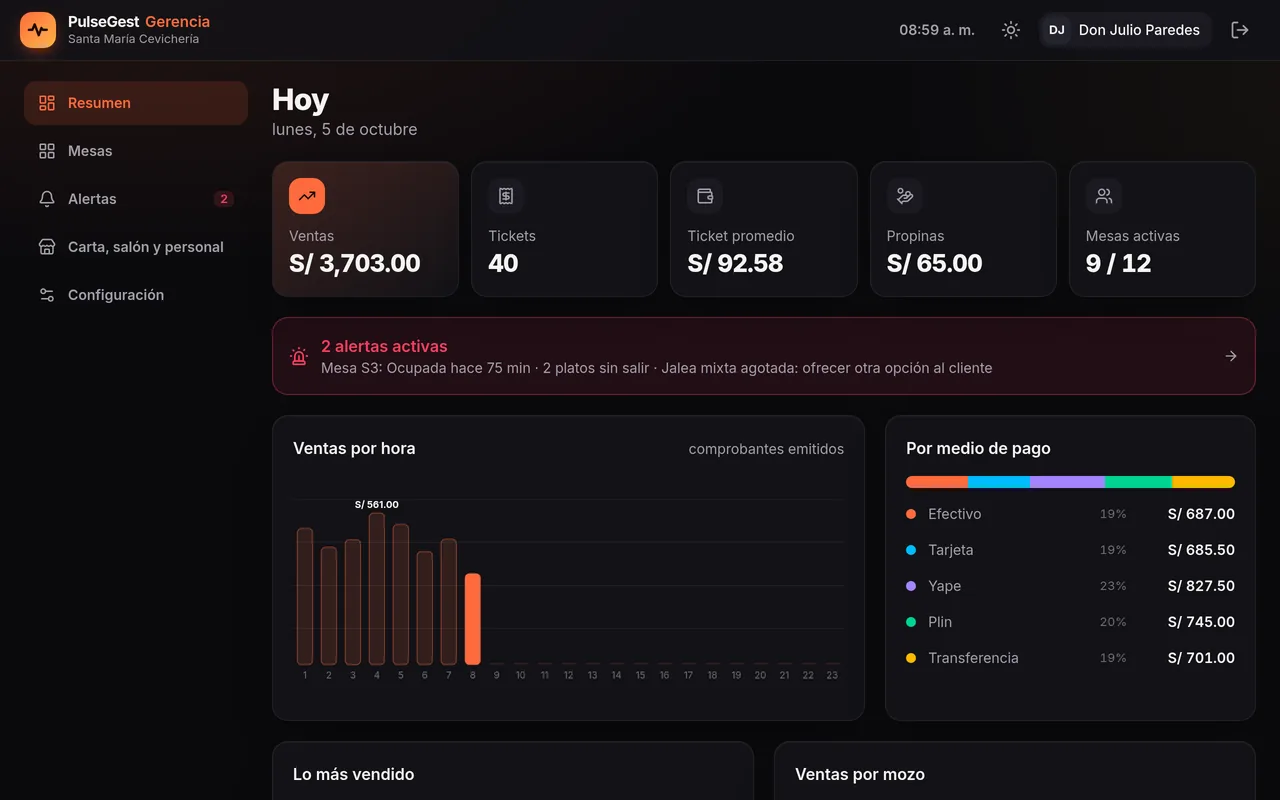Click the storefront icon beside Carta
This screenshot has height=800, width=1280.
click(47, 247)
